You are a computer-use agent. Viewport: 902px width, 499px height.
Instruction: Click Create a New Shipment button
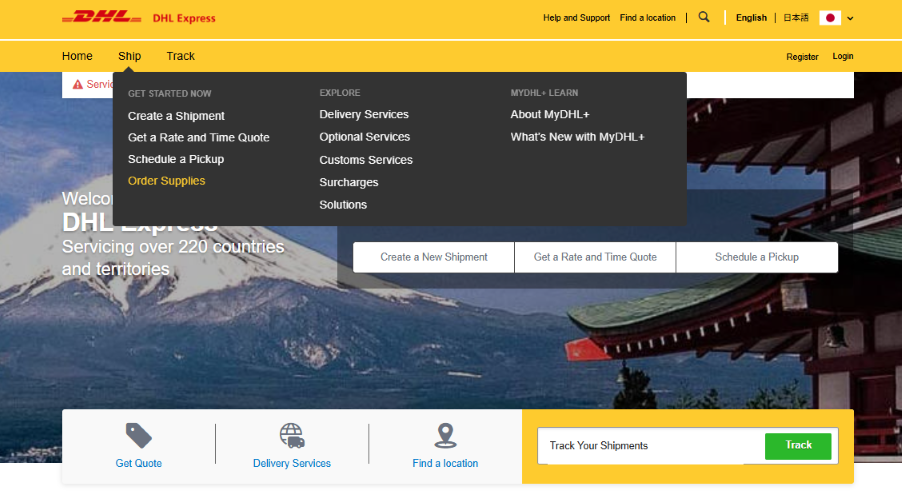[x=434, y=257]
